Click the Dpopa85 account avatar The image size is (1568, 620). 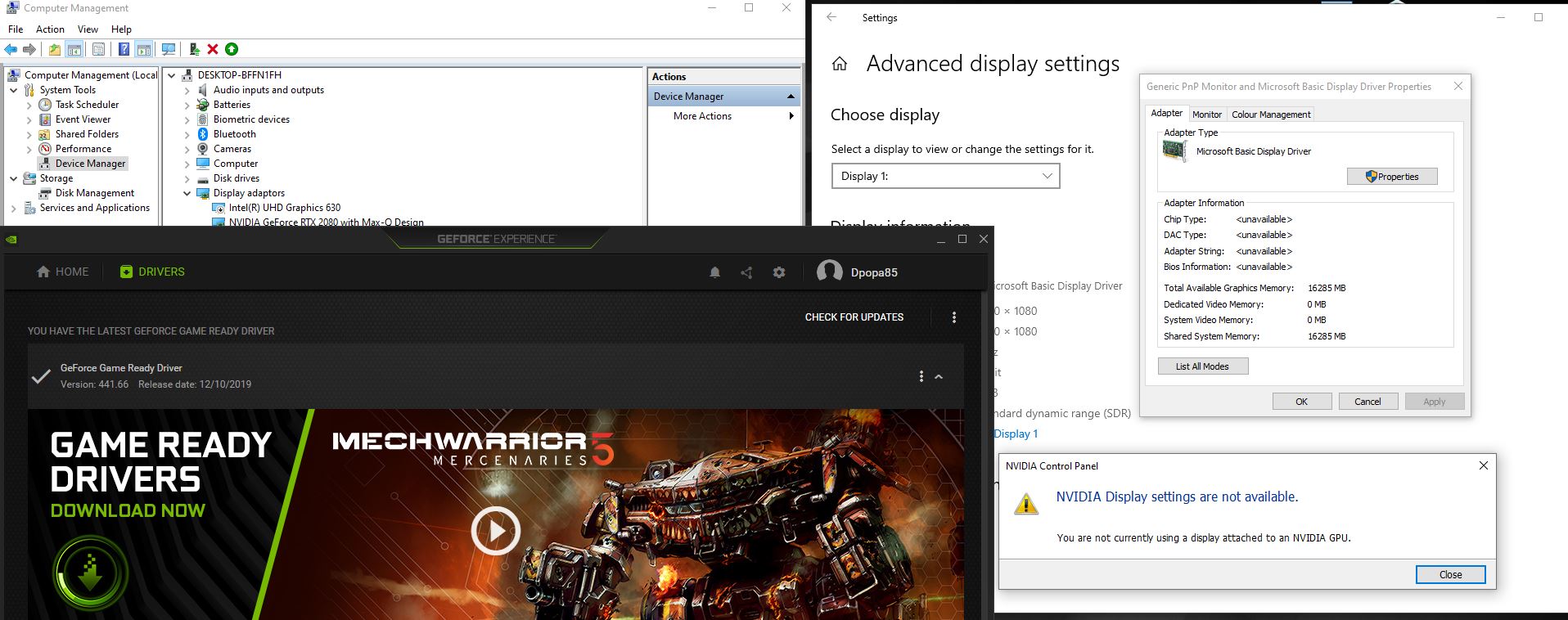coord(829,272)
